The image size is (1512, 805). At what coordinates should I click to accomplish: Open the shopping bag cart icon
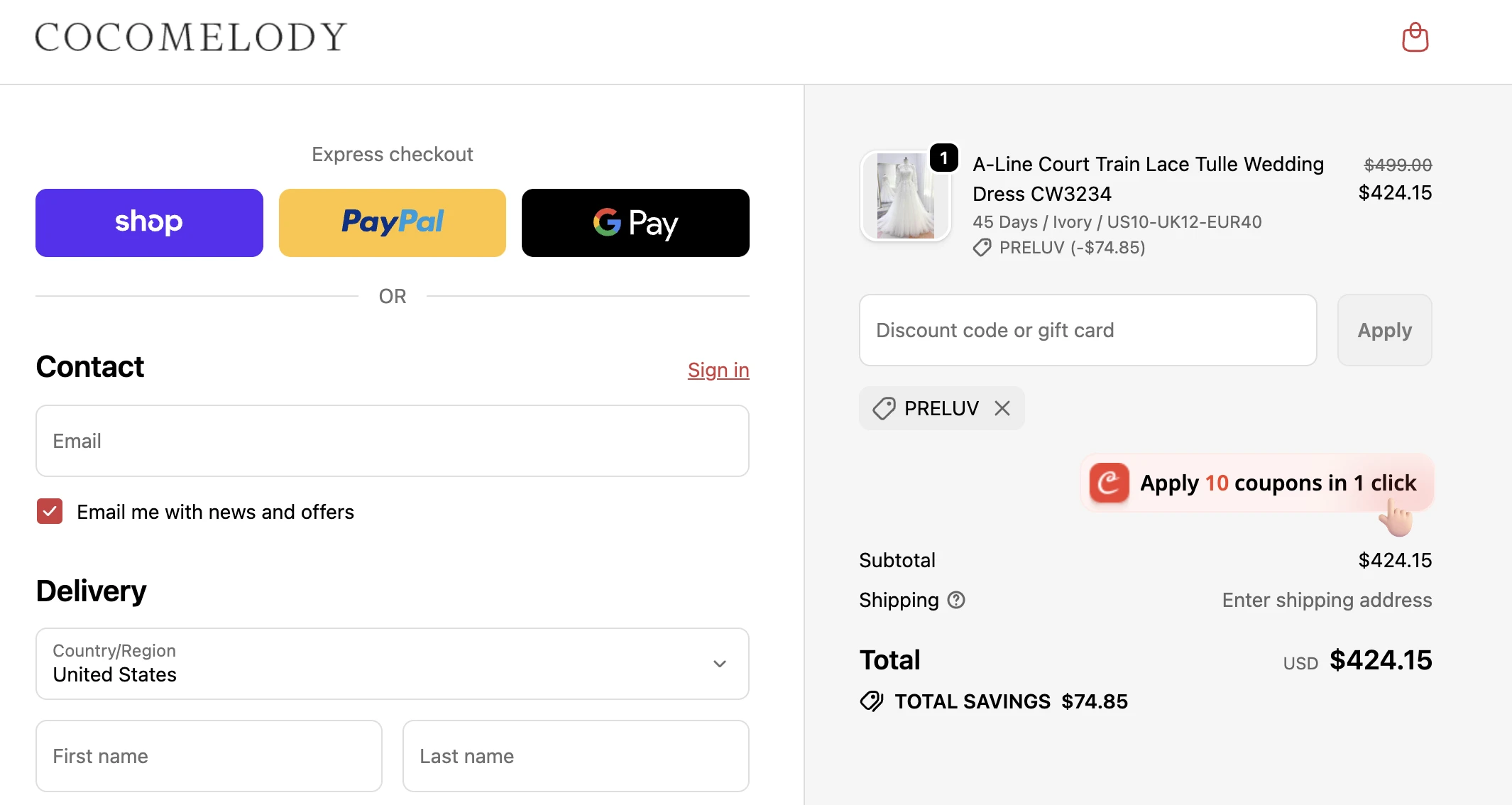tap(1415, 37)
